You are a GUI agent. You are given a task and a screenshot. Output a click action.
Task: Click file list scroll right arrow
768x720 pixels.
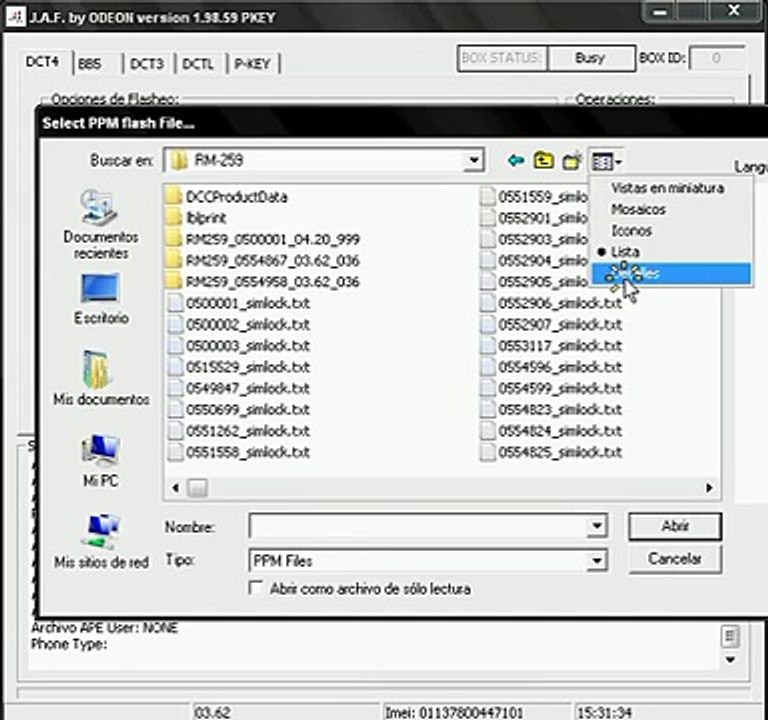pyautogui.click(x=708, y=488)
